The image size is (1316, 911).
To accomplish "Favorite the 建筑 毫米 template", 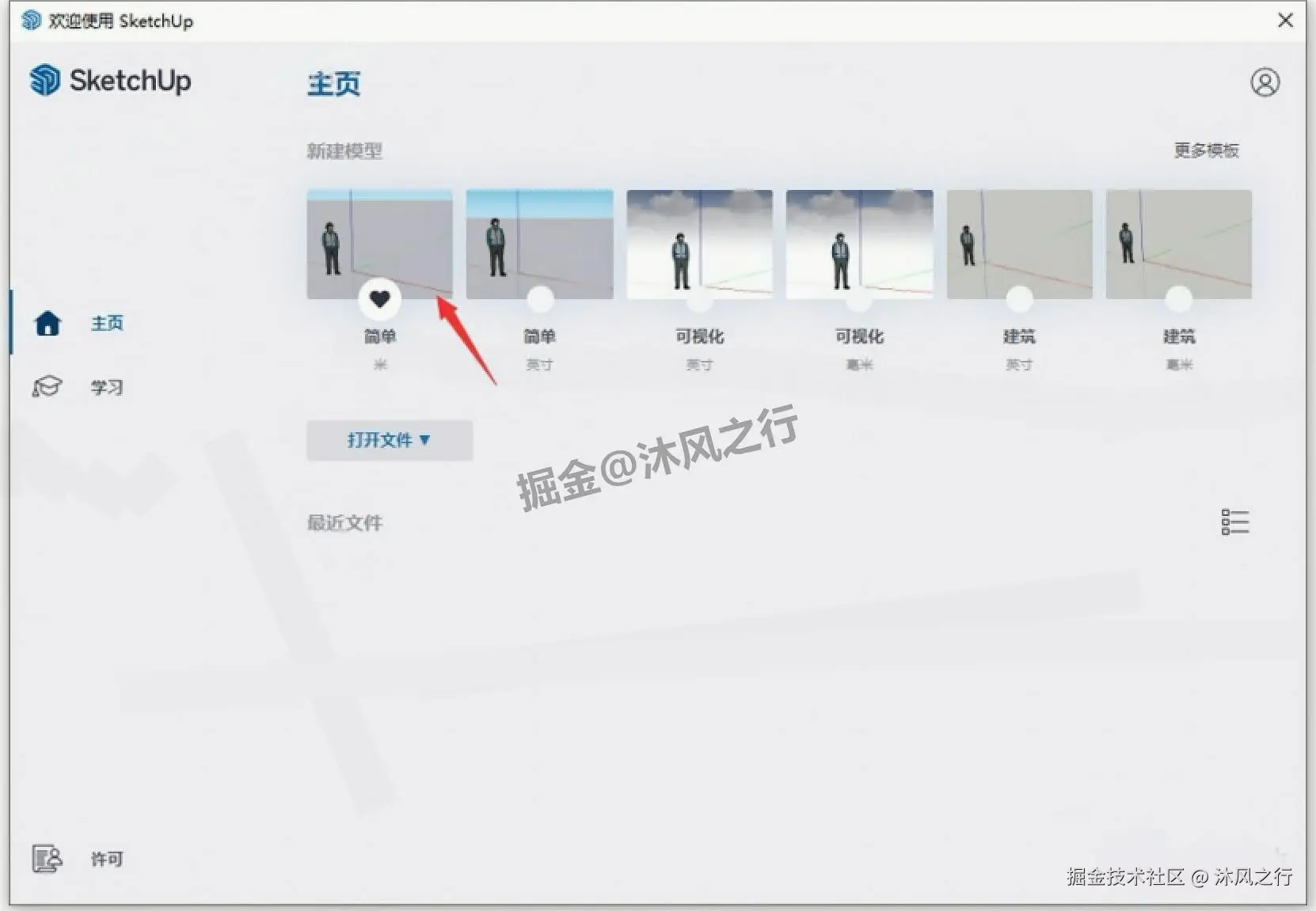I will (1178, 299).
